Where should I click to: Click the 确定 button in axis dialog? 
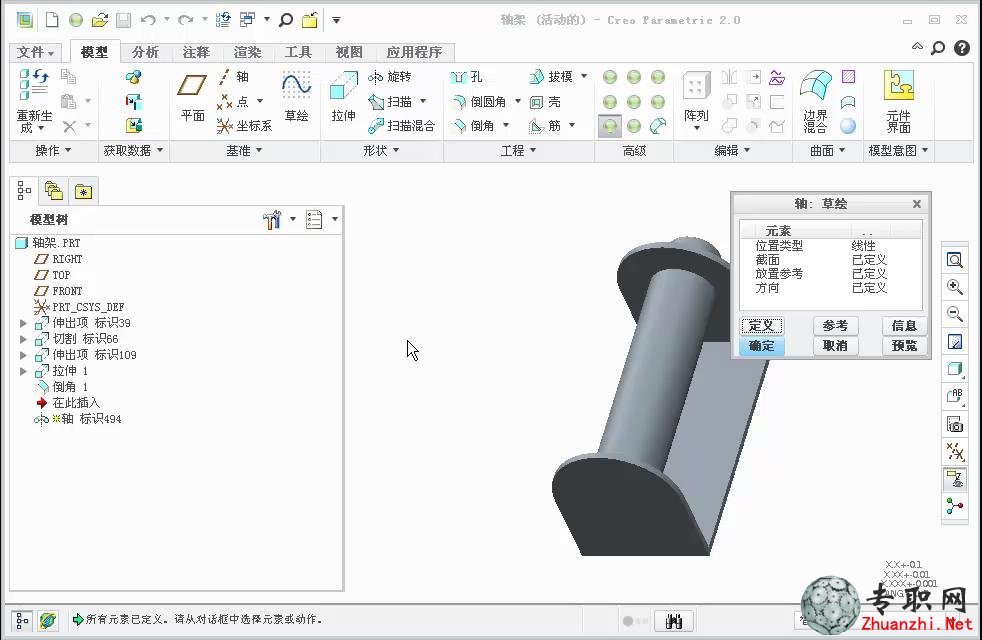[762, 346]
